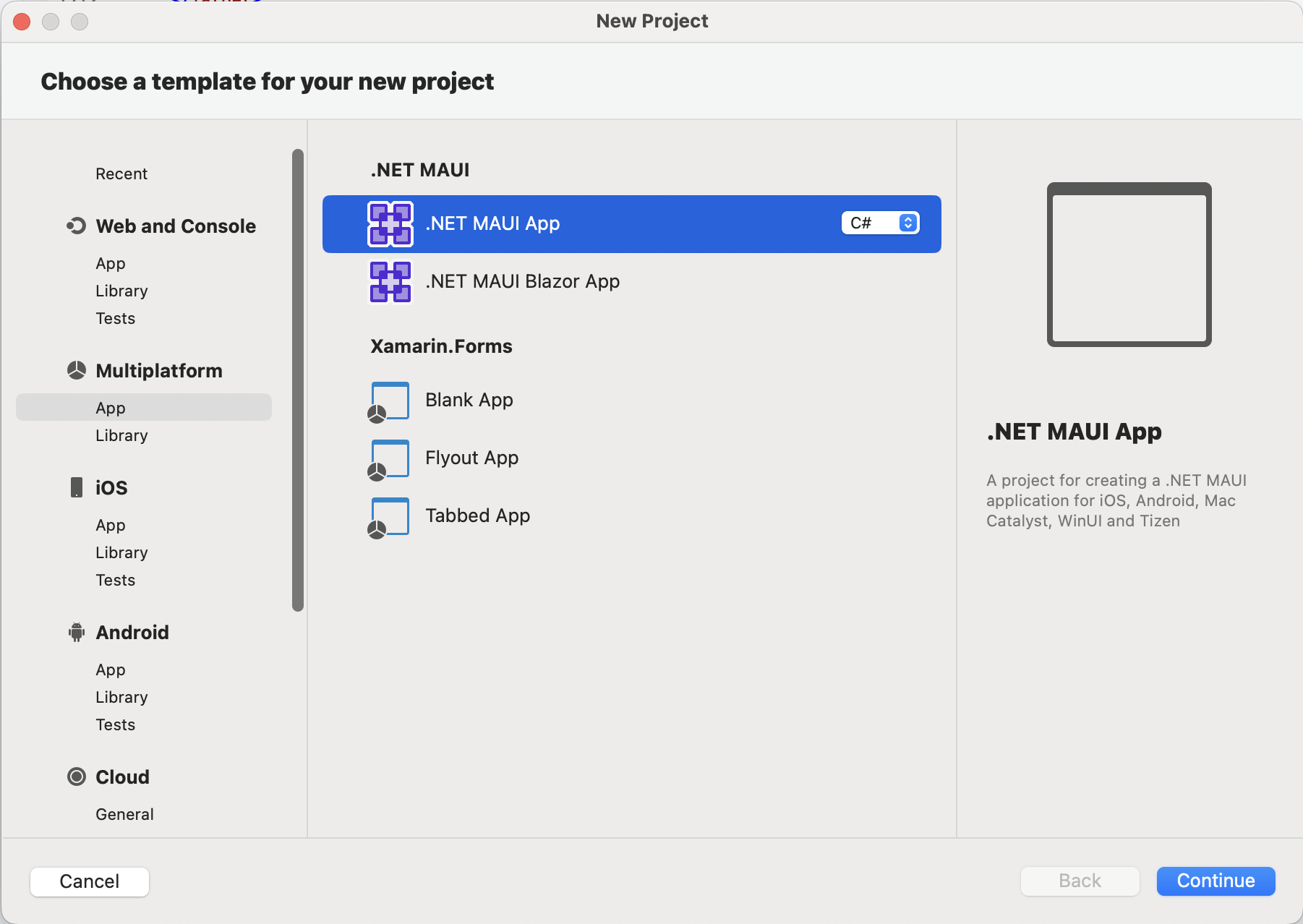This screenshot has height=924, width=1303.
Task: Open the Recent templates section
Action: pos(121,173)
